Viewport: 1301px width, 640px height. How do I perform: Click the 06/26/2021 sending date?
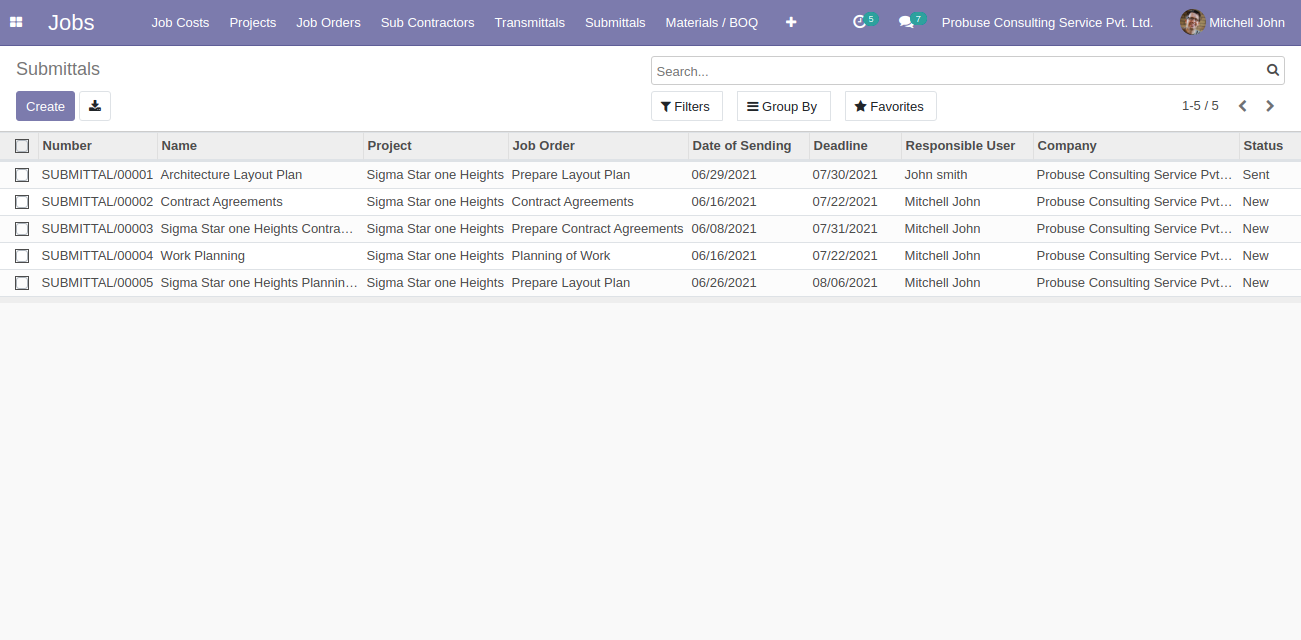[x=724, y=283]
